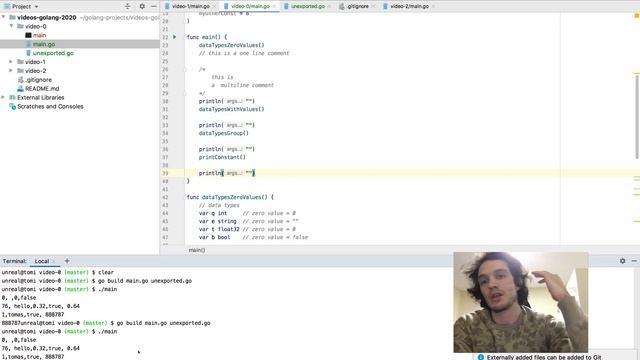Viewport: 640px width, 360px height.
Task: Click the video-0 folder icon
Action: pyautogui.click(x=20, y=26)
